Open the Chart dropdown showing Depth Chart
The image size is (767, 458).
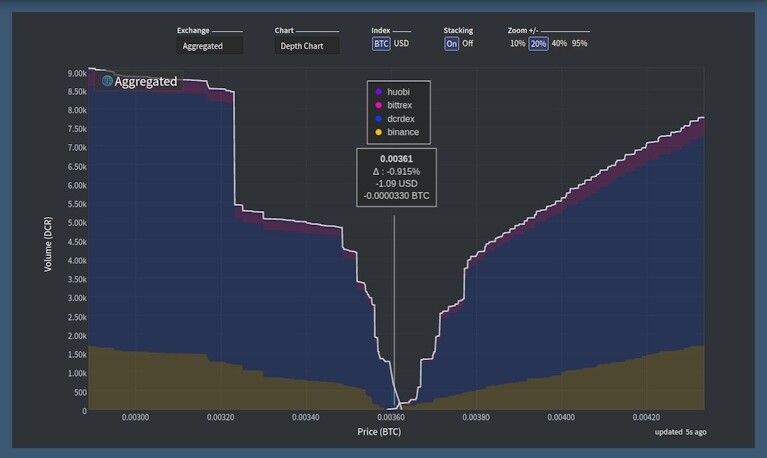pyautogui.click(x=307, y=46)
